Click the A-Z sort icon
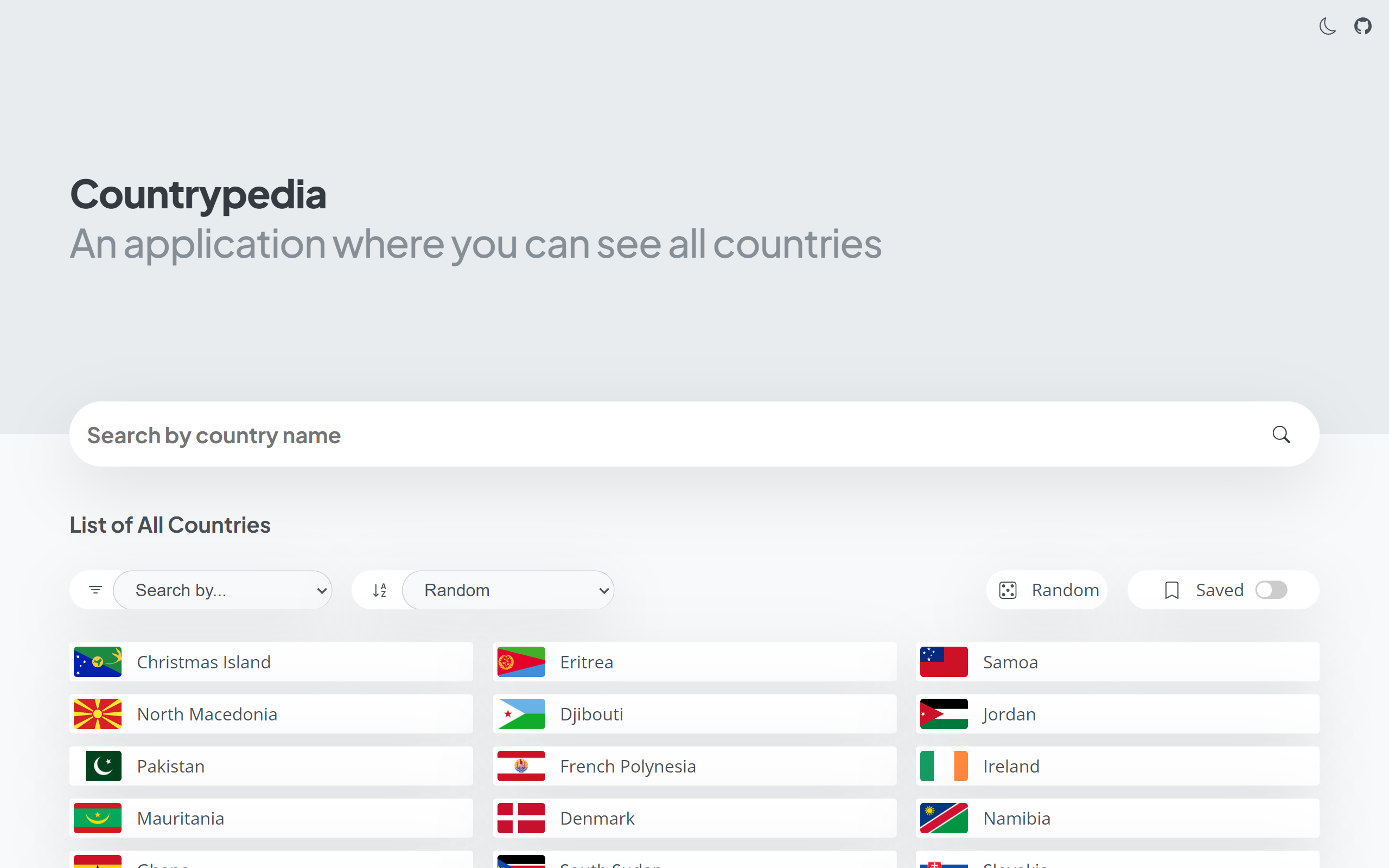1389x868 pixels. pyautogui.click(x=379, y=590)
